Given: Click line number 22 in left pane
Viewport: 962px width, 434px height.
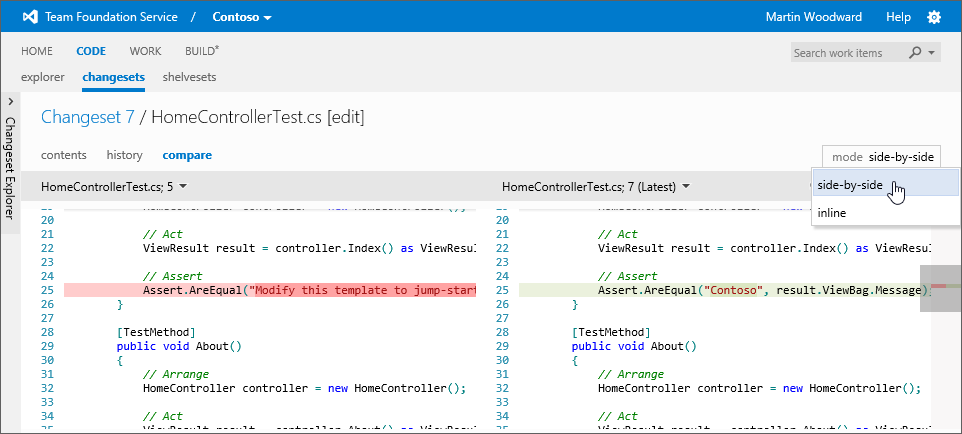Looking at the screenshot, I should coord(47,248).
